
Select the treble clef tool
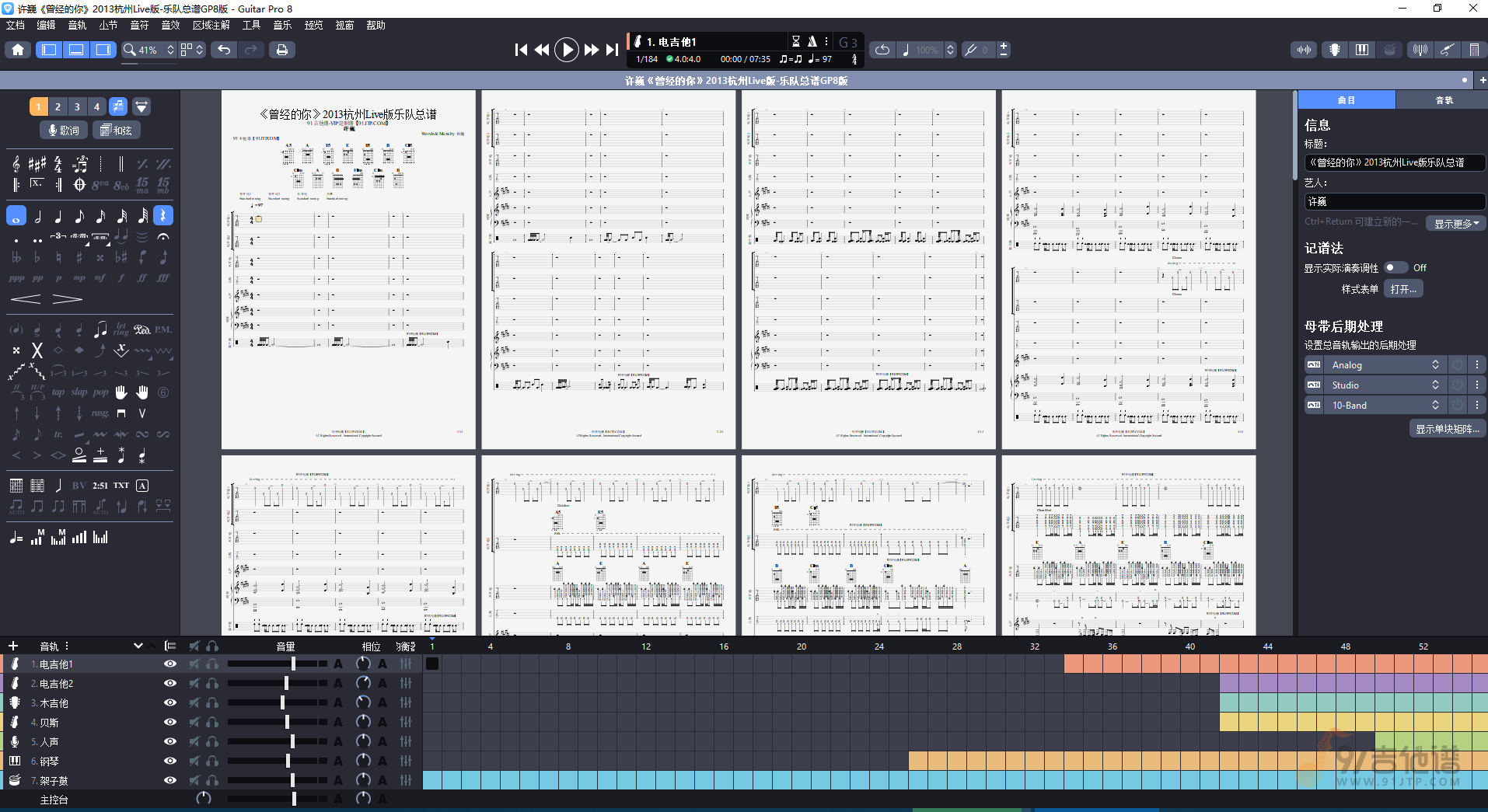coord(16,164)
